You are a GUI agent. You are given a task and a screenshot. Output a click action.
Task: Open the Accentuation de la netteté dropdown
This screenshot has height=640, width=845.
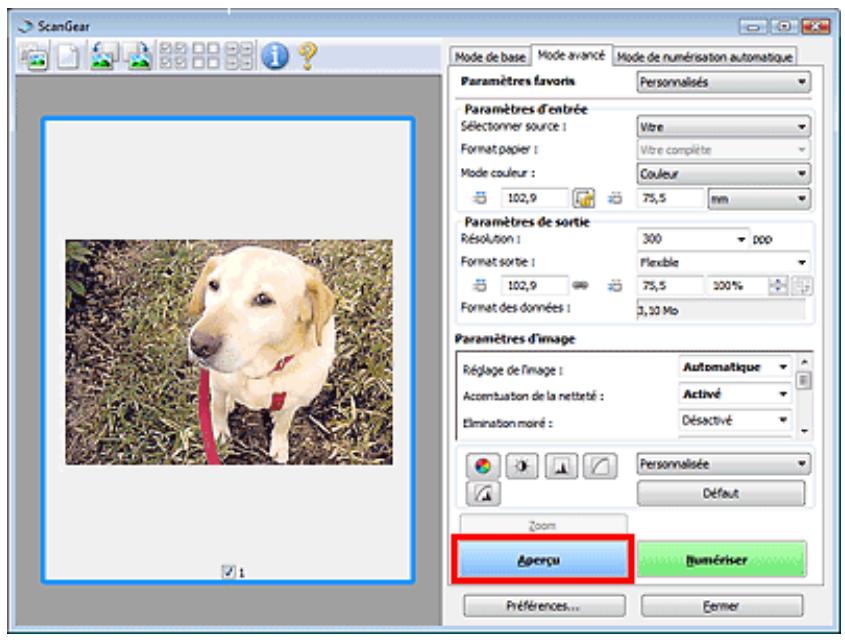coord(735,394)
